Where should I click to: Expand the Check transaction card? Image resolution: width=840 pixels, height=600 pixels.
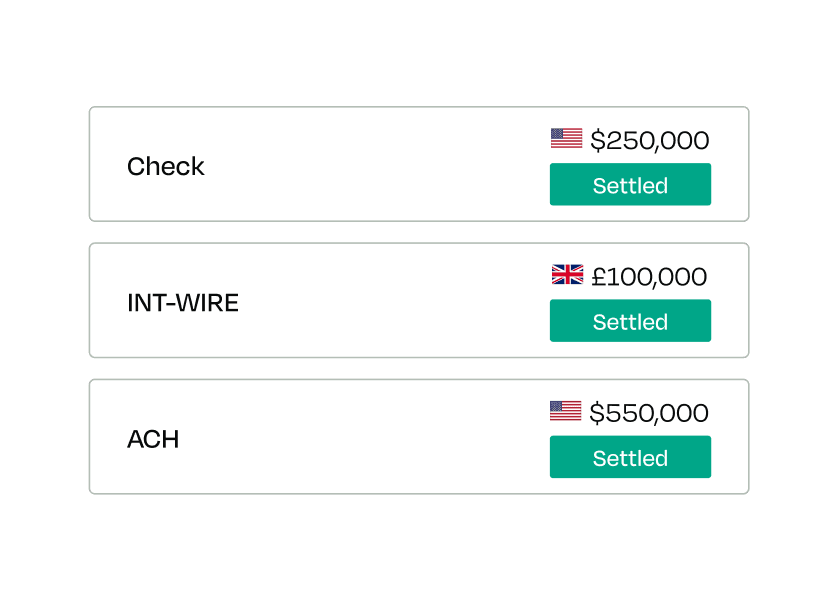click(420, 162)
